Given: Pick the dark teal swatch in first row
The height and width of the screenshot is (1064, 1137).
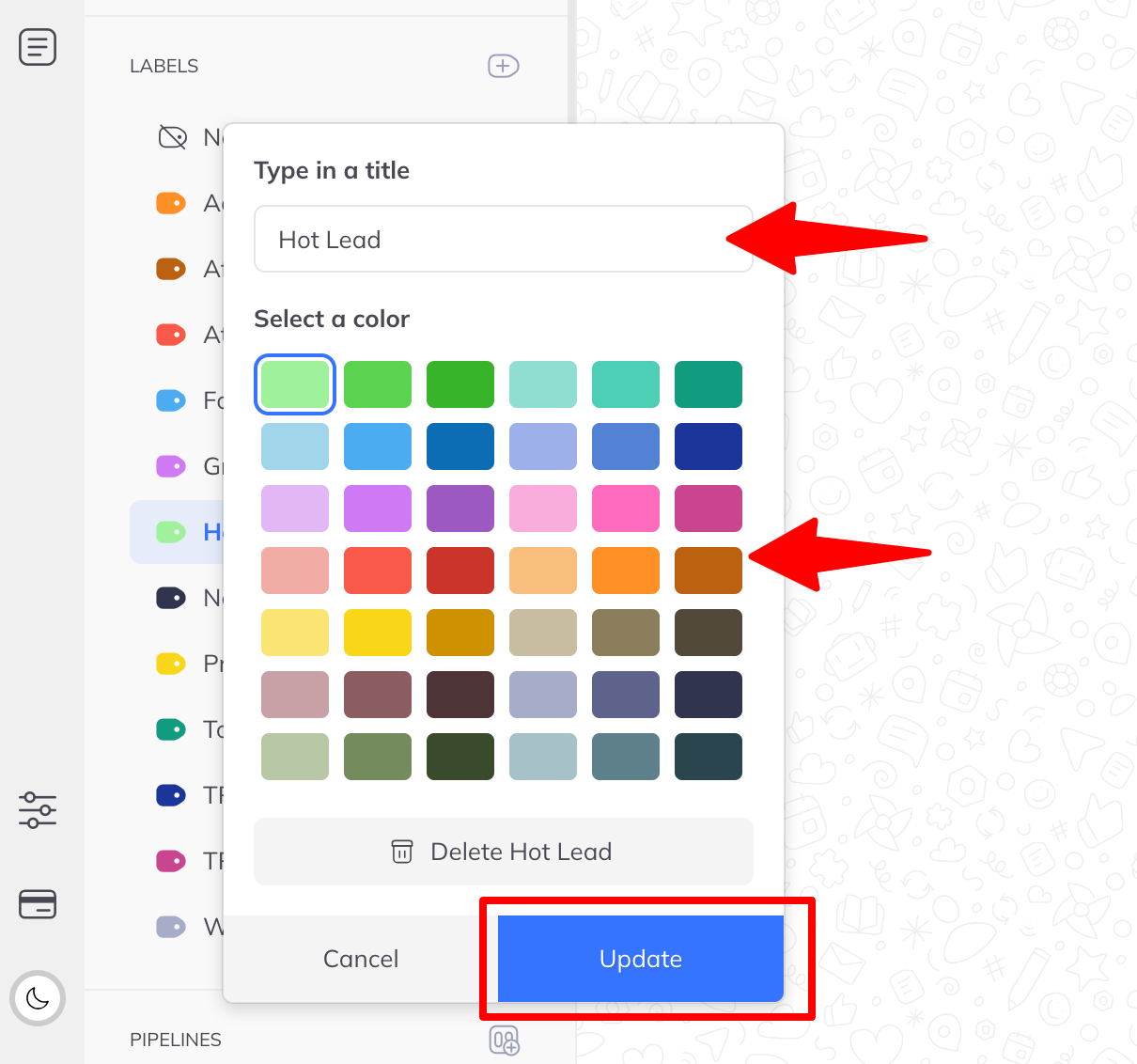Looking at the screenshot, I should (x=709, y=384).
